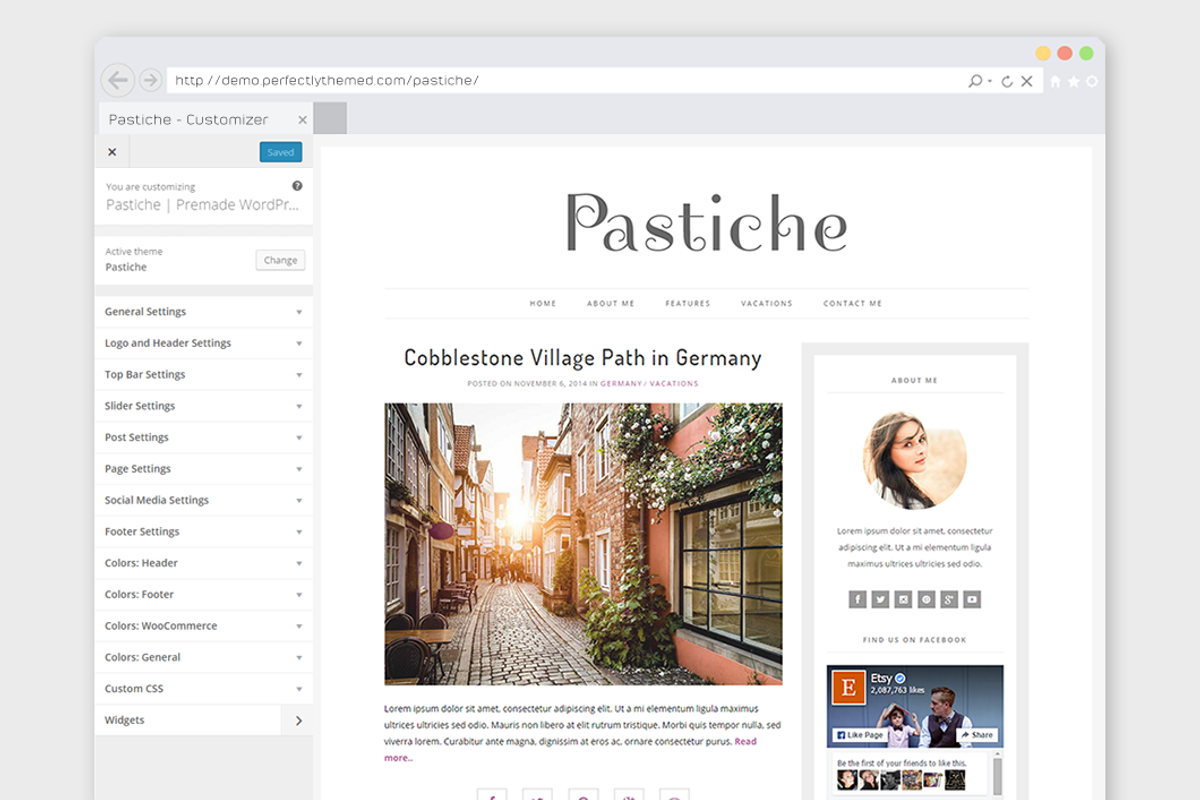
Task: Expand Colors: Footer section
Action: pyautogui.click(x=204, y=594)
